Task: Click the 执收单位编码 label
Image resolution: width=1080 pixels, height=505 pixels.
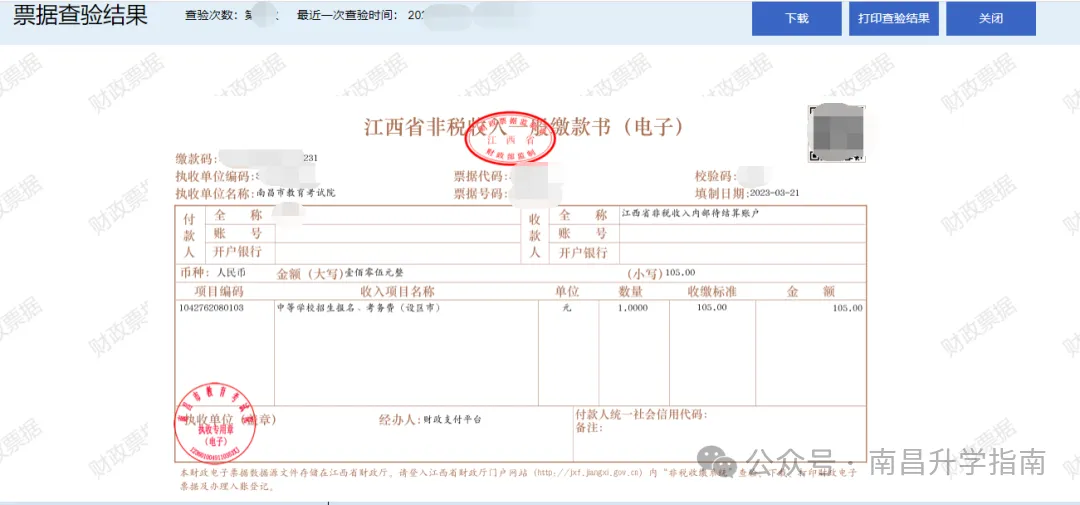Action: pos(214,176)
